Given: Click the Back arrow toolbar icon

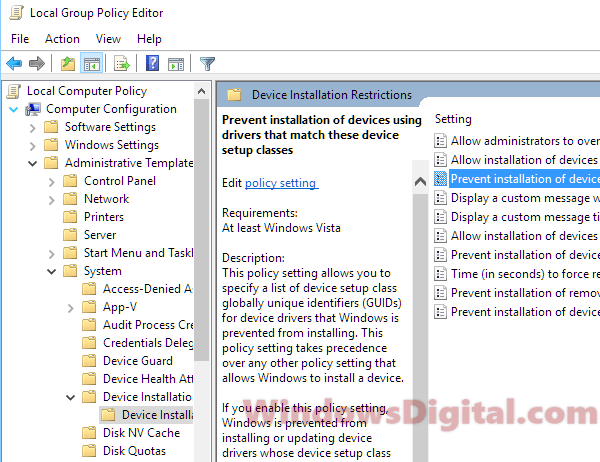Looking at the screenshot, I should point(15,63).
